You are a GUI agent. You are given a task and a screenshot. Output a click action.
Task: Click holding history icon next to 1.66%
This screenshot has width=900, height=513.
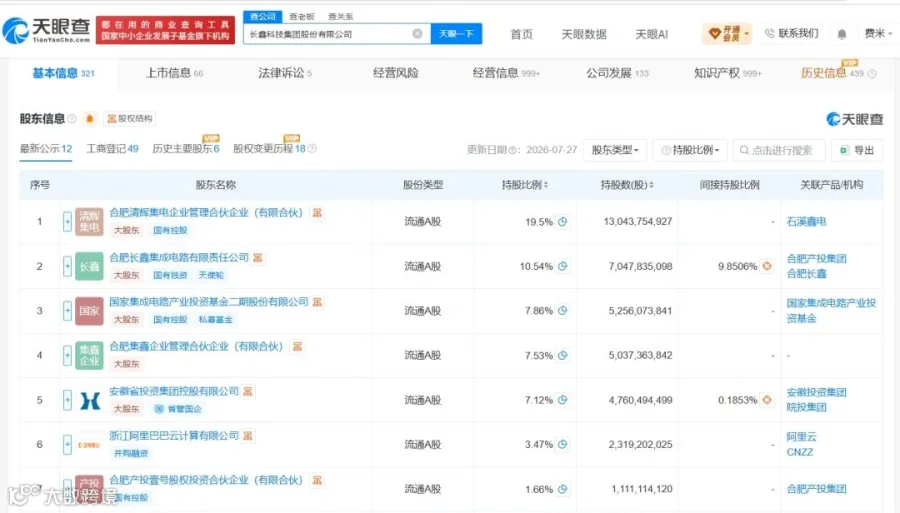(x=562, y=489)
